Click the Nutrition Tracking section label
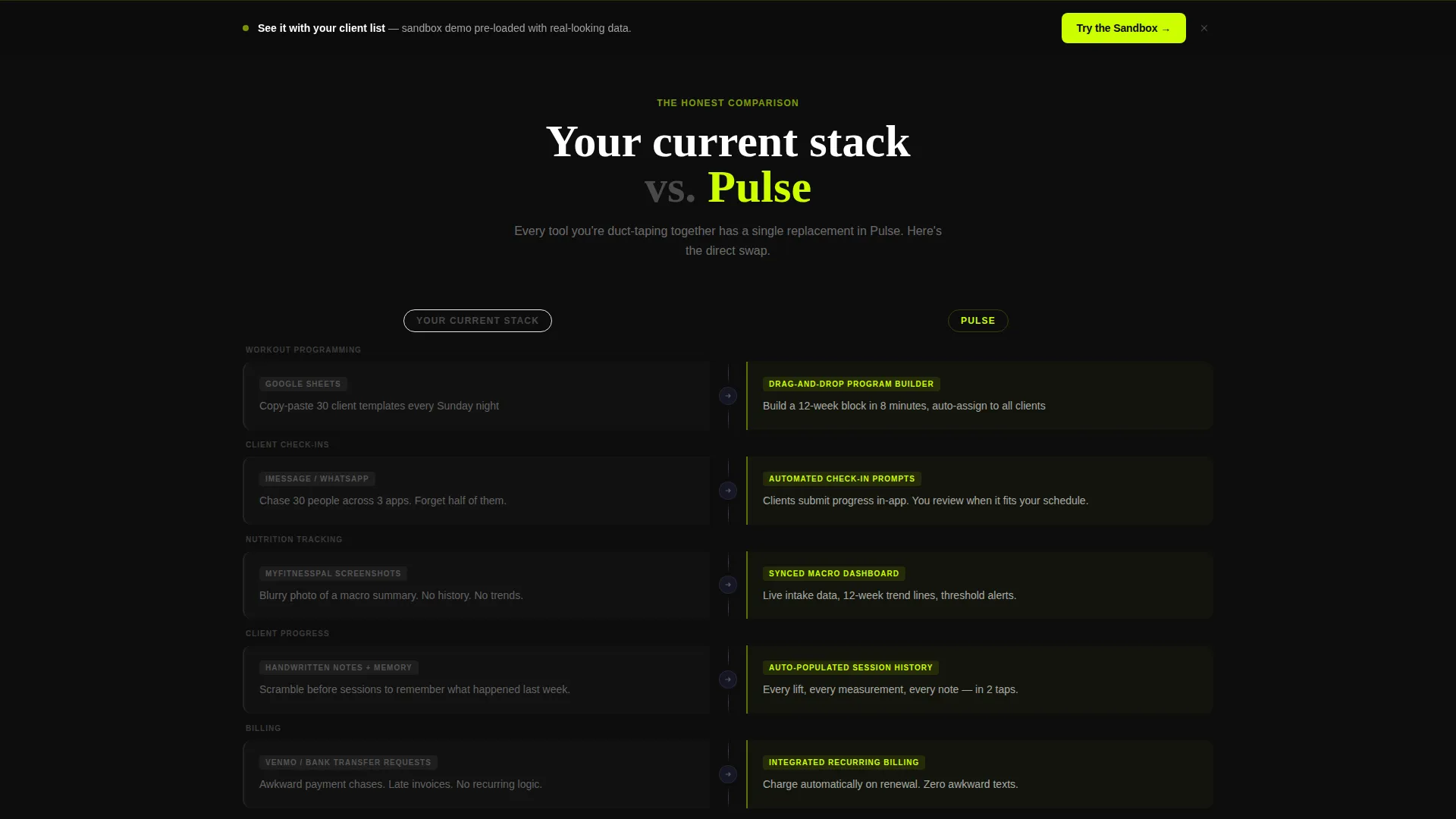 point(294,540)
